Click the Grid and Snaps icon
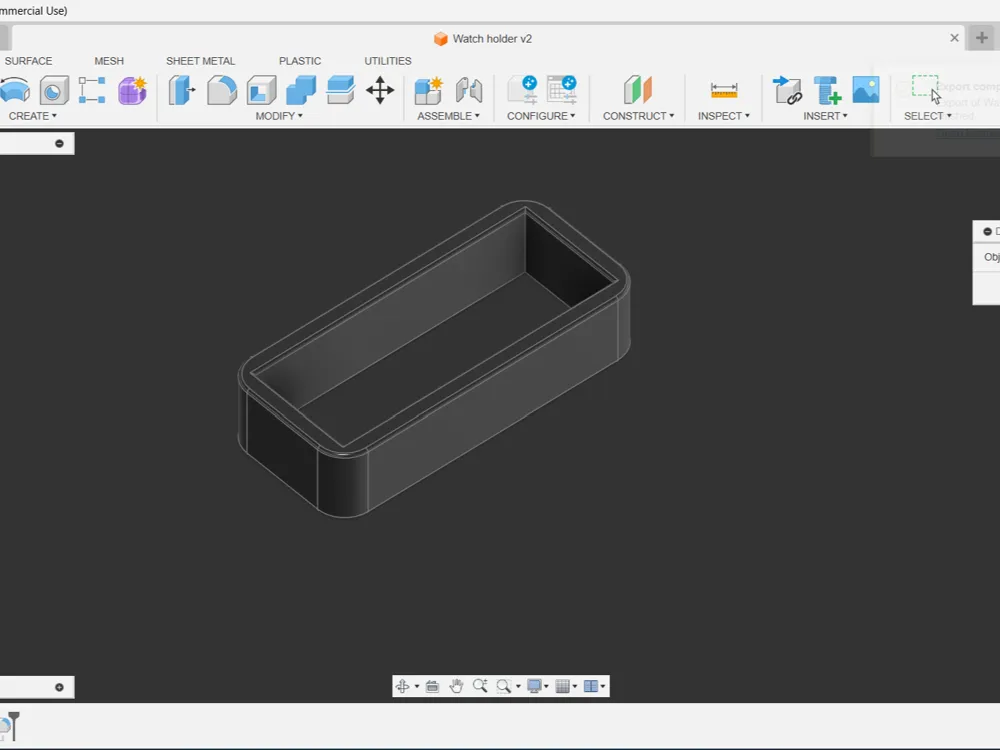Image resolution: width=1000 pixels, height=750 pixels. click(x=562, y=686)
